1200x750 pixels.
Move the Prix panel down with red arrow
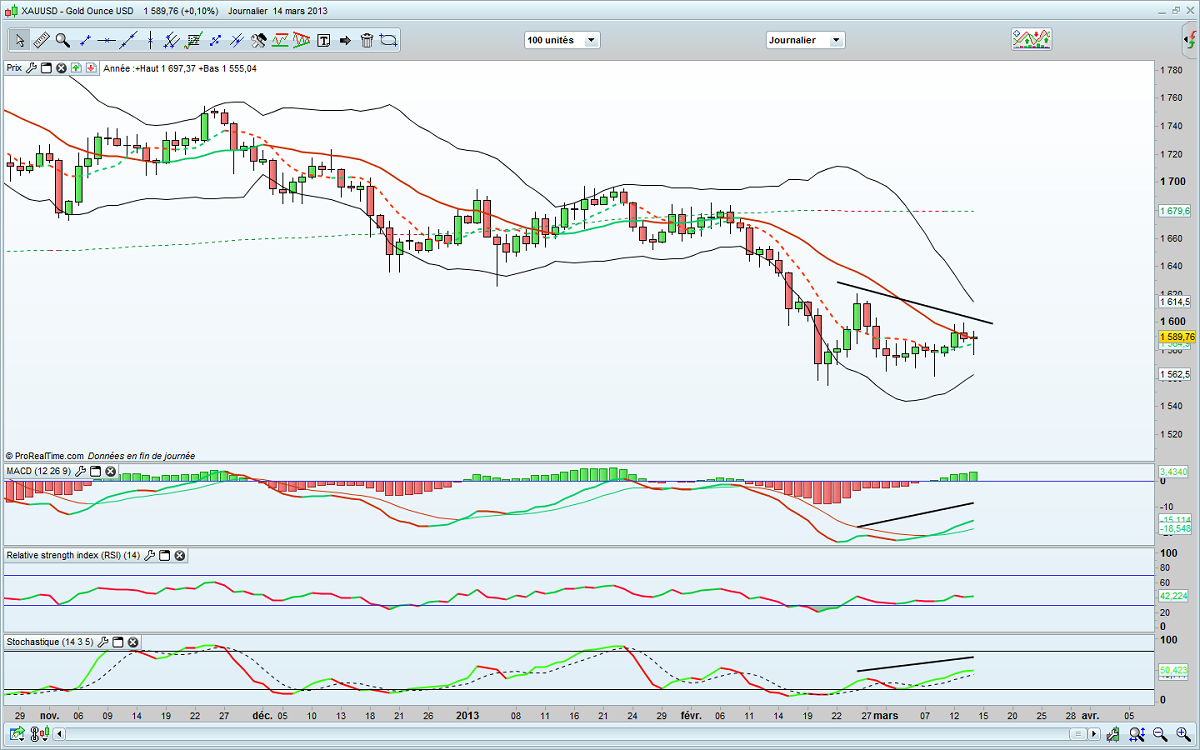pyautogui.click(x=91, y=68)
